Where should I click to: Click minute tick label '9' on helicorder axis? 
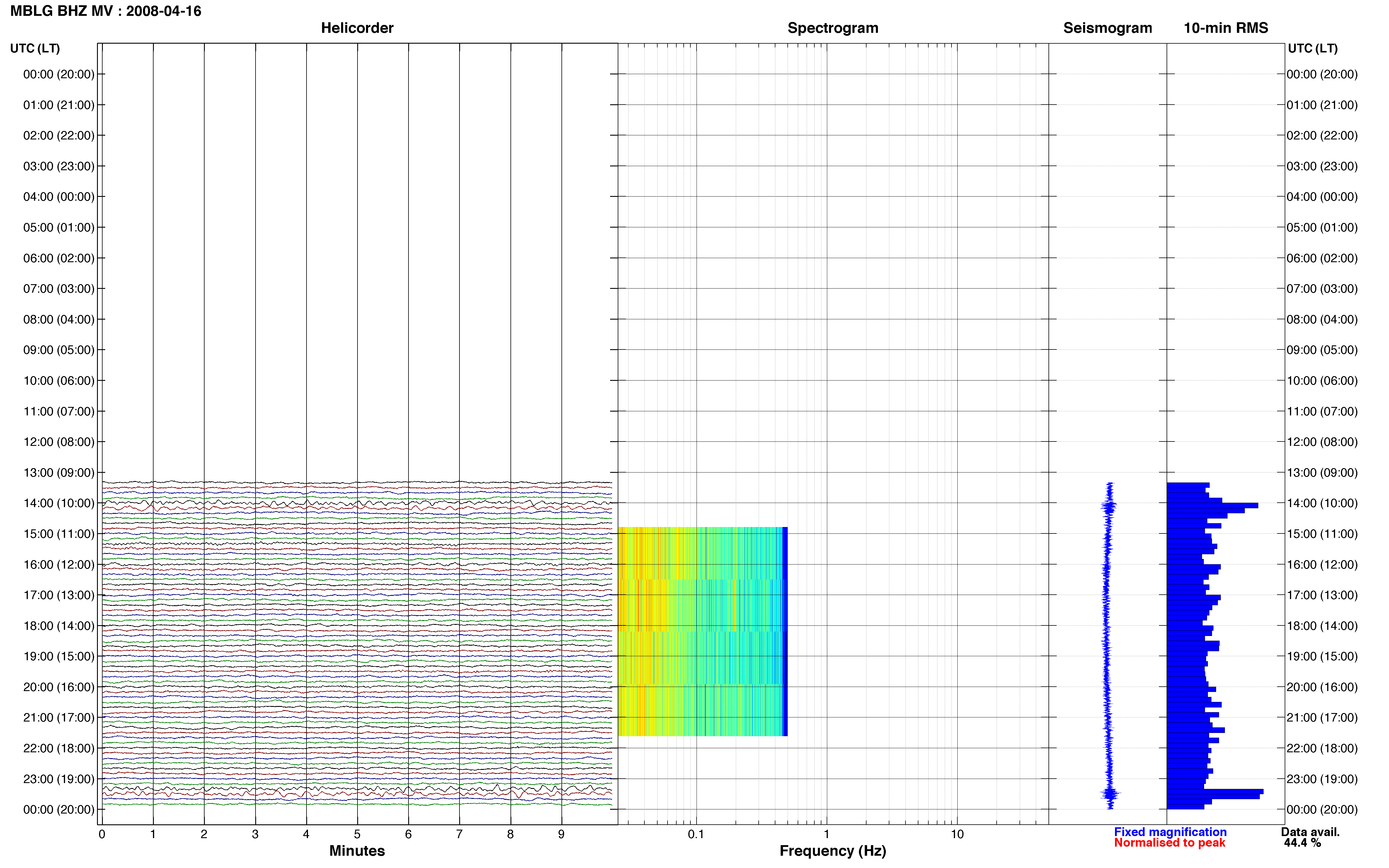(x=561, y=834)
